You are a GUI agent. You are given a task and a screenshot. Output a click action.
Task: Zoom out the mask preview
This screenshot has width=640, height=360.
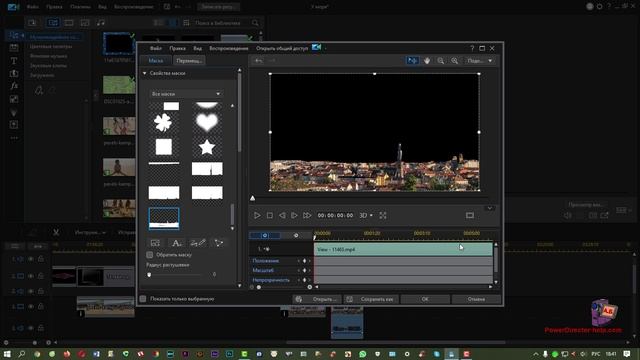441,60
